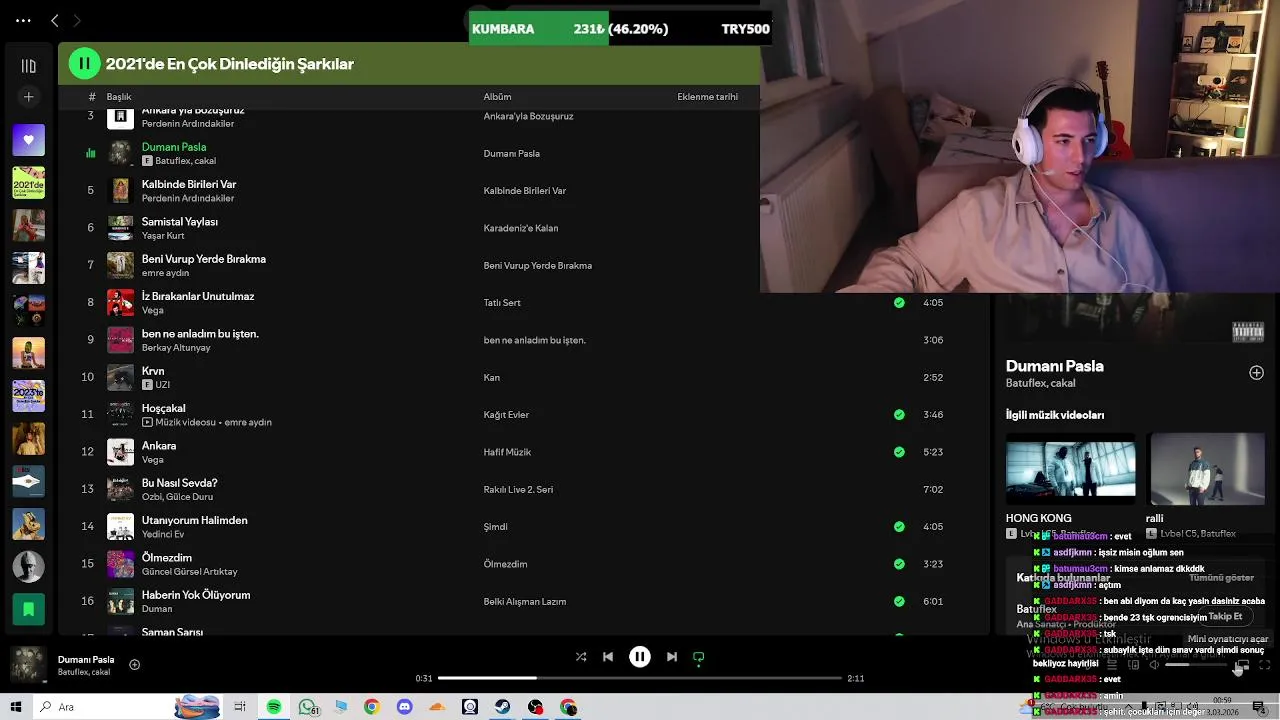Open the queue icon in the player bar
Viewport: 1280px width, 720px height.
click(1112, 665)
